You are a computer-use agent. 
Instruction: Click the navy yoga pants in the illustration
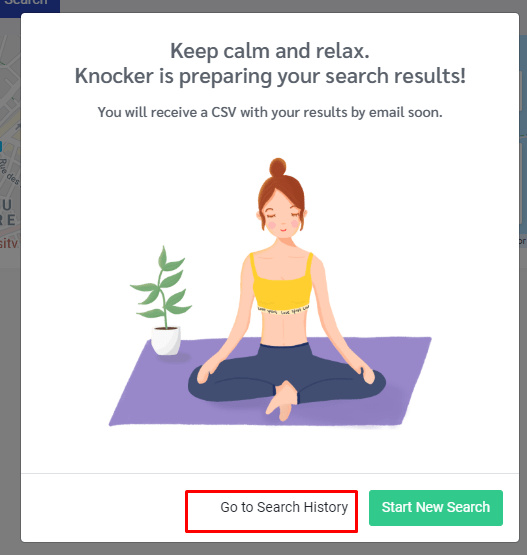(x=287, y=376)
